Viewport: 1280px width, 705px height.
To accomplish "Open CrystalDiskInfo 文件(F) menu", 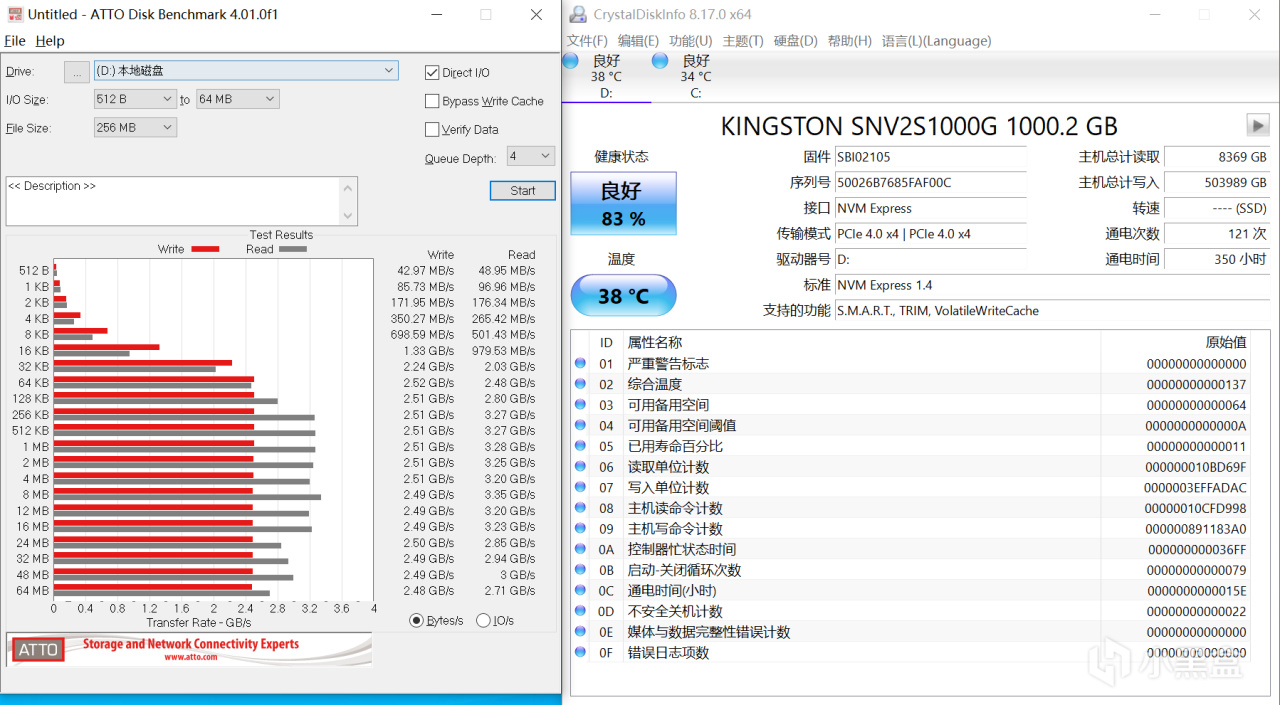I will pyautogui.click(x=587, y=41).
